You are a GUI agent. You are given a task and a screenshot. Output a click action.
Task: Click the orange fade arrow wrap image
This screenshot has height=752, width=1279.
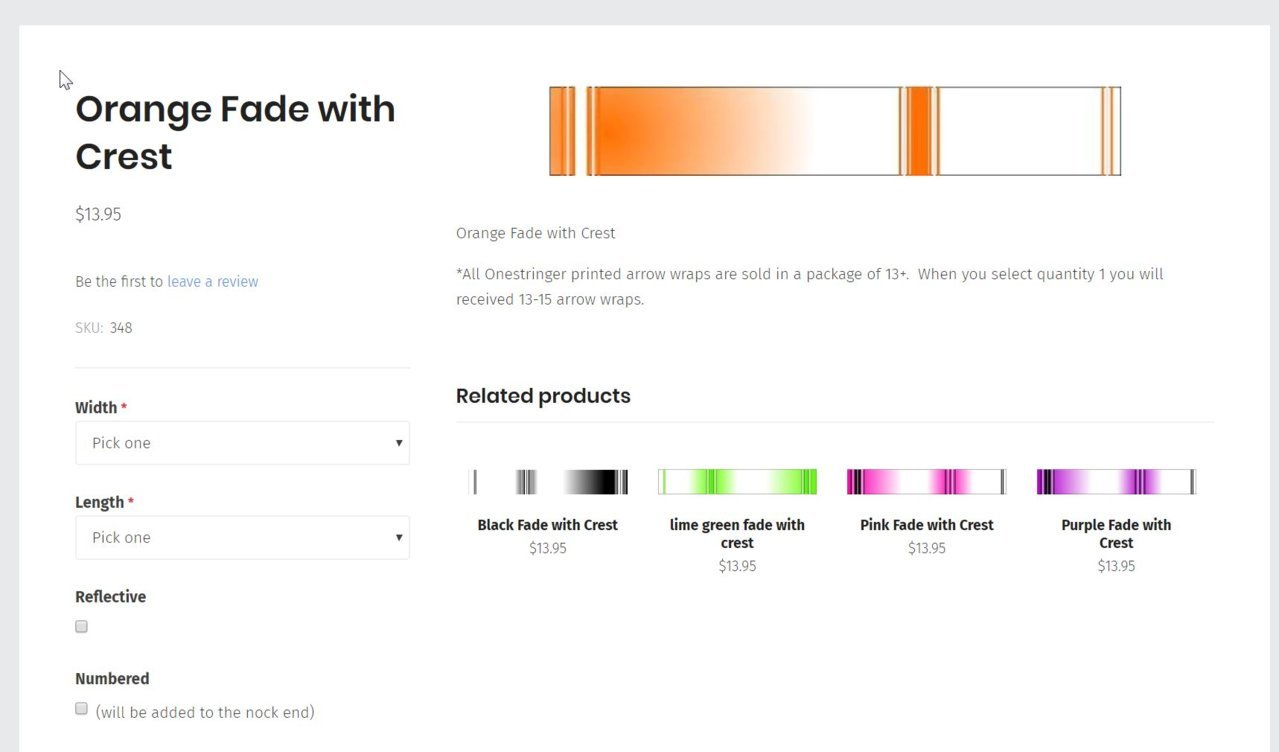click(835, 131)
